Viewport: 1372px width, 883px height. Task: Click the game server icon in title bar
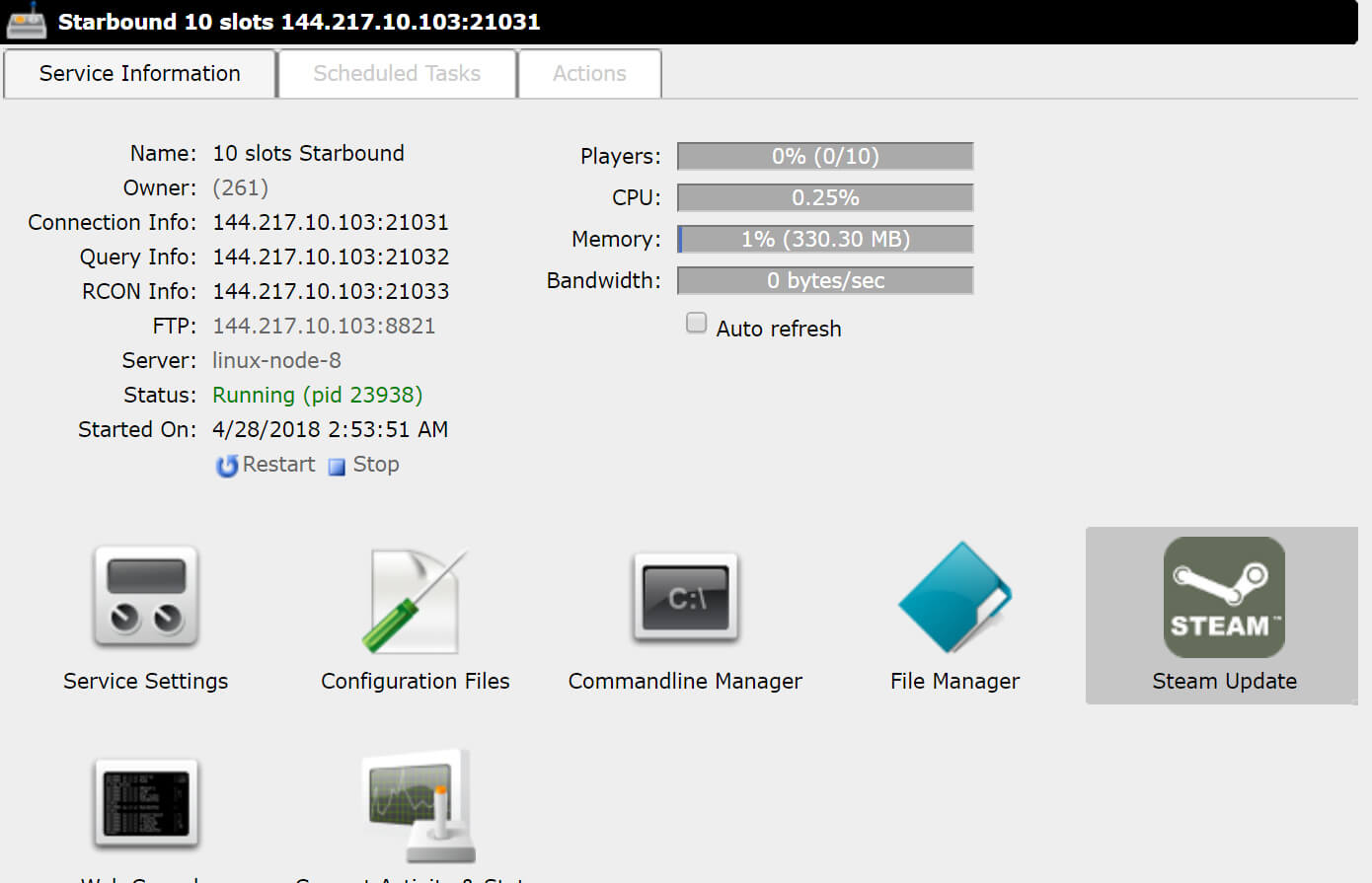[x=27, y=21]
